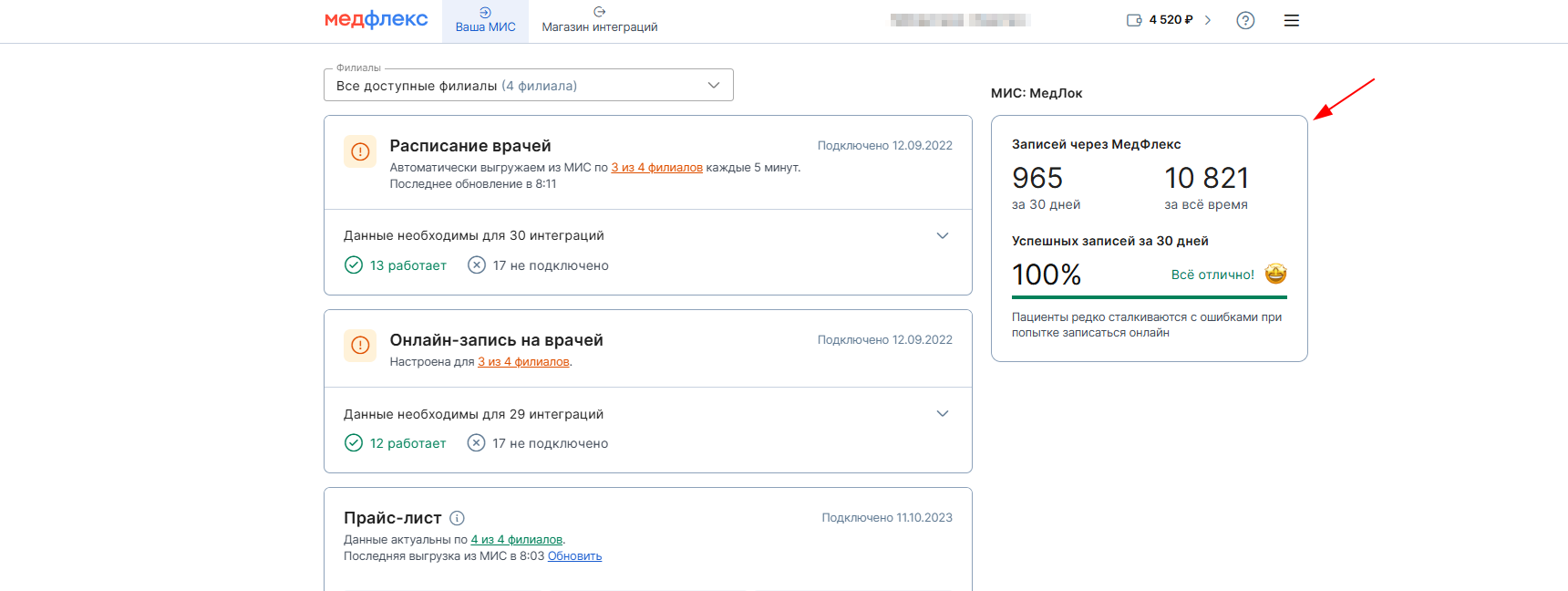The width and height of the screenshot is (1568, 591).
Task: Click the '965' records for 30 days value
Action: point(1037,178)
